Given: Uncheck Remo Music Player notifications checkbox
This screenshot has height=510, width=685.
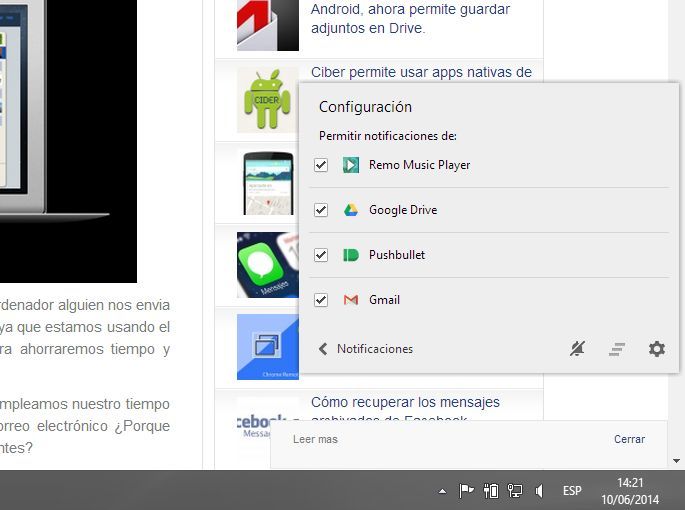Looking at the screenshot, I should coord(321,165).
